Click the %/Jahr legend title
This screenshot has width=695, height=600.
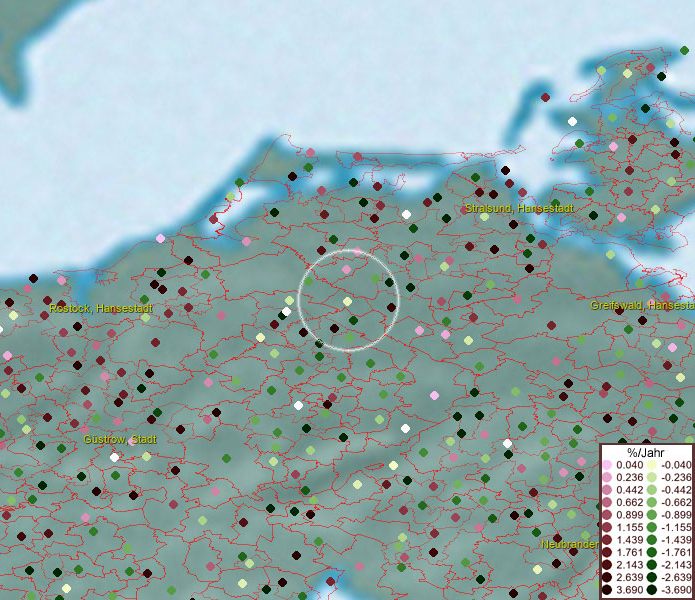(646, 453)
